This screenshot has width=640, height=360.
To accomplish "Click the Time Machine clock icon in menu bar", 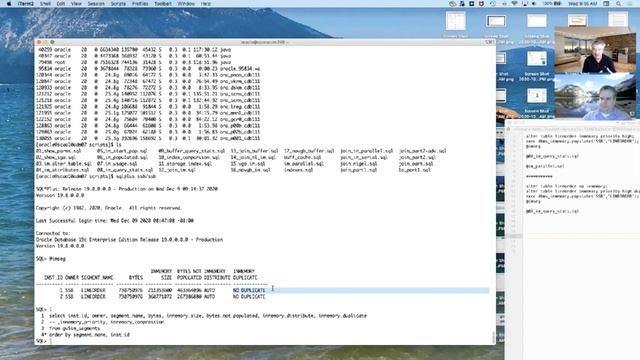I will tap(493, 4).
